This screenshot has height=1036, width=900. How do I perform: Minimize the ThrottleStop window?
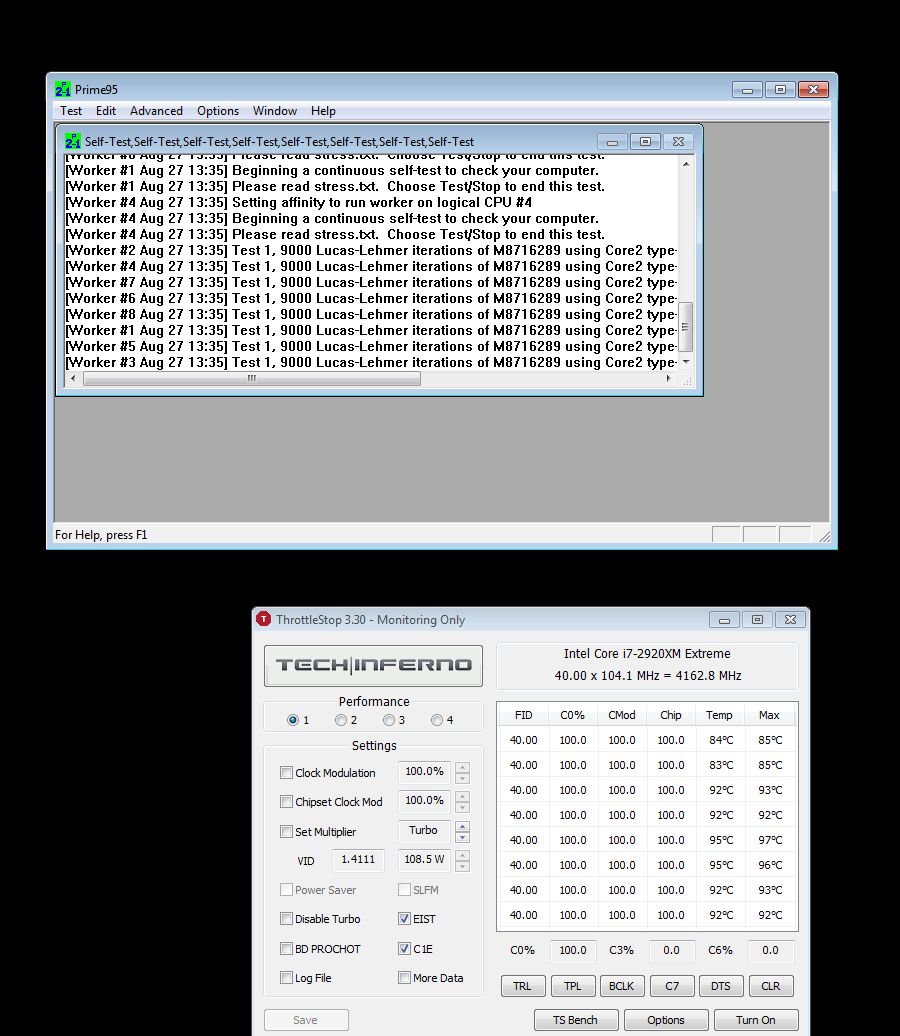(x=724, y=620)
